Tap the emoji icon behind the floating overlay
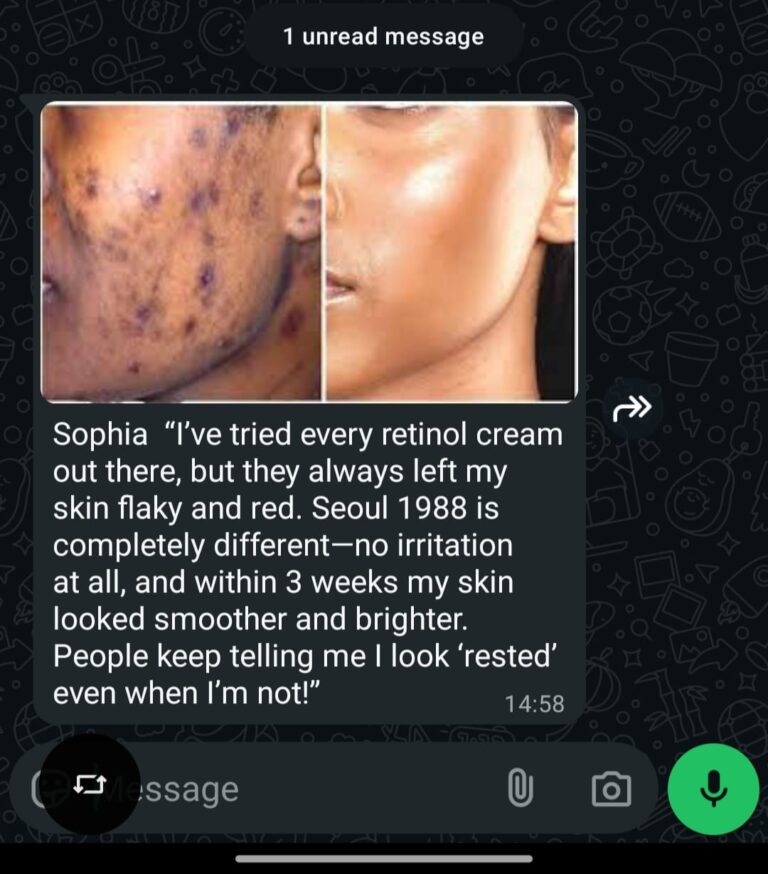 (x=40, y=789)
